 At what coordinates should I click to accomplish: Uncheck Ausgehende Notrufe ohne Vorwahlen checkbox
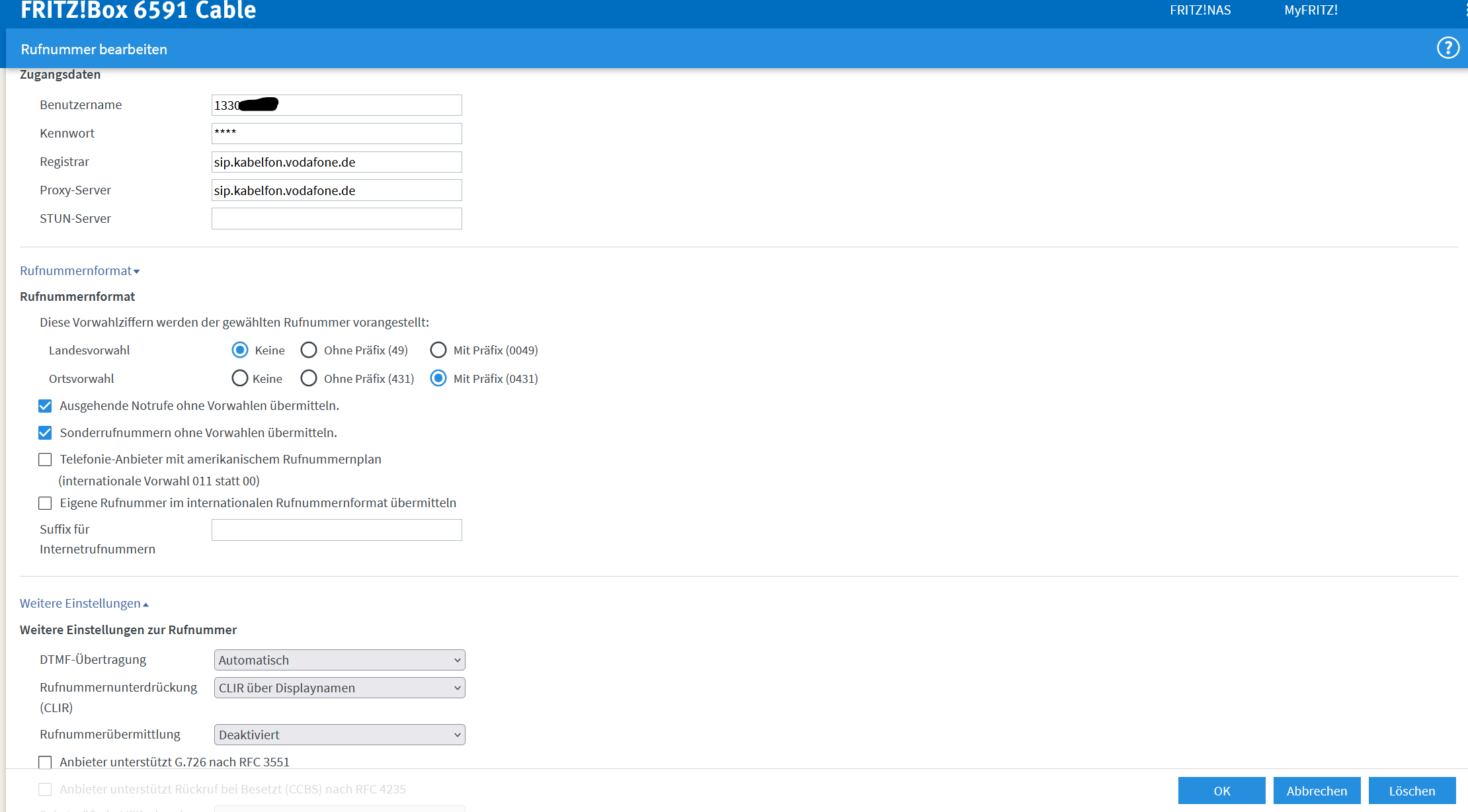(x=45, y=406)
